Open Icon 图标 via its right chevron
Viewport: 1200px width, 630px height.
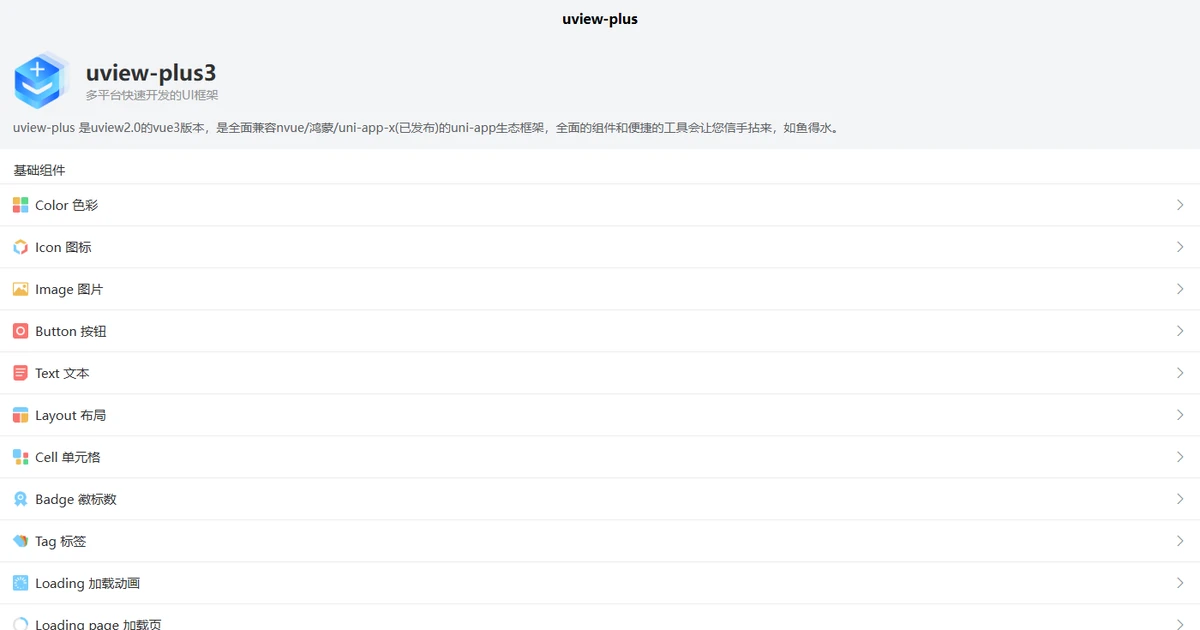click(1180, 247)
